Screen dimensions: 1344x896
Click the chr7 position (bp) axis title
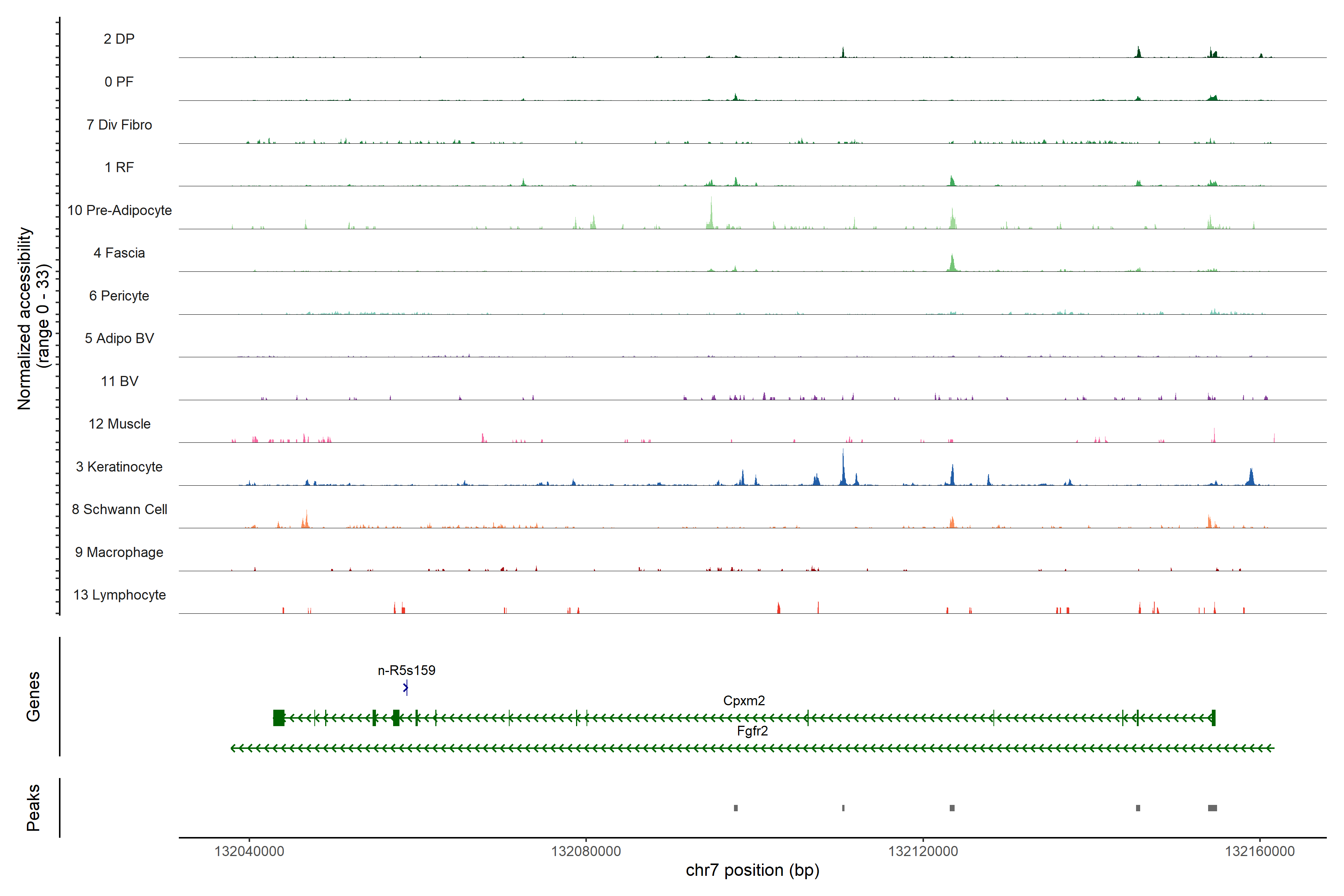pyautogui.click(x=752, y=870)
